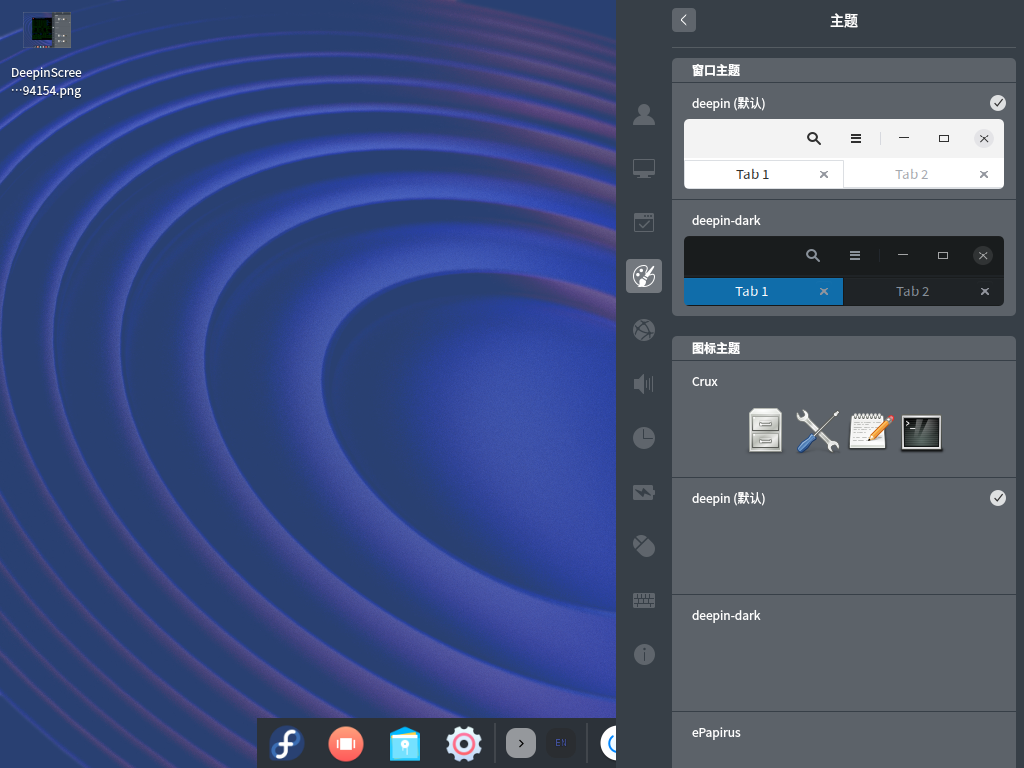The image size is (1024, 768).
Task: Open Default Applications sidebar icon
Action: [x=644, y=222]
